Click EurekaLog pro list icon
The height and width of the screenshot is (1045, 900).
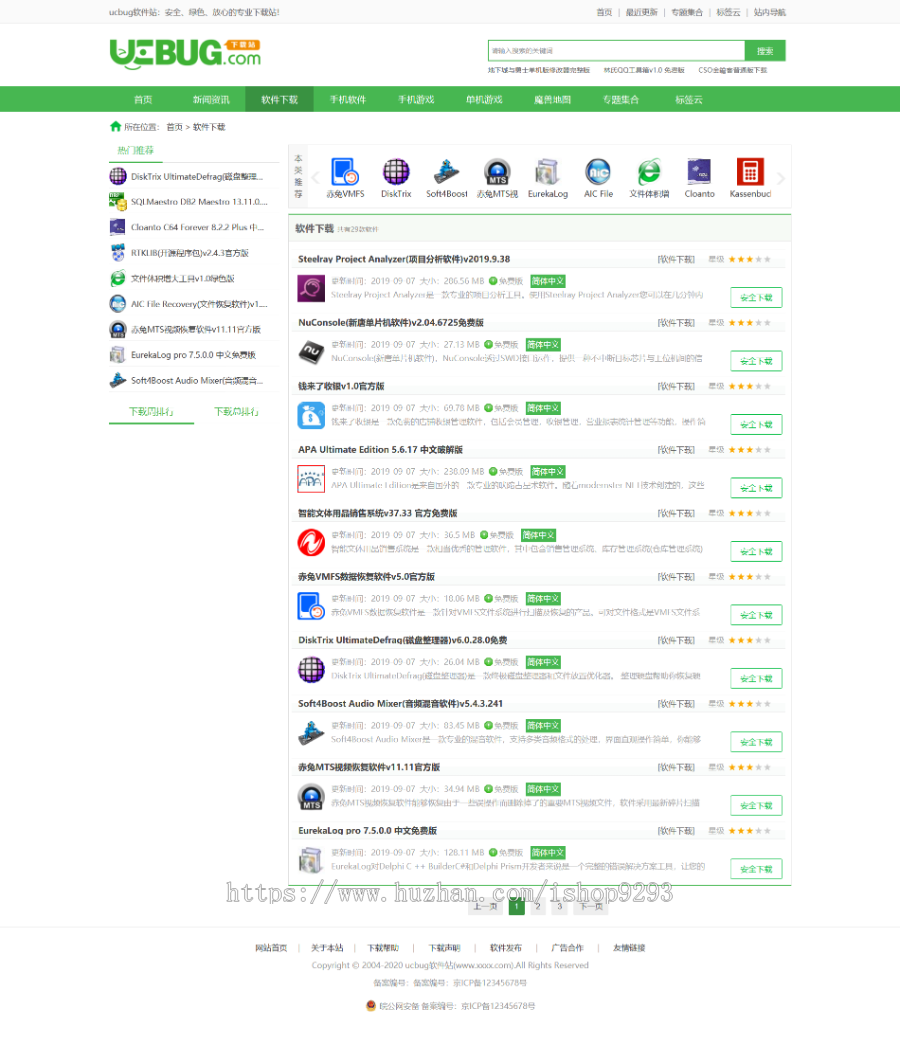pyautogui.click(x=311, y=860)
